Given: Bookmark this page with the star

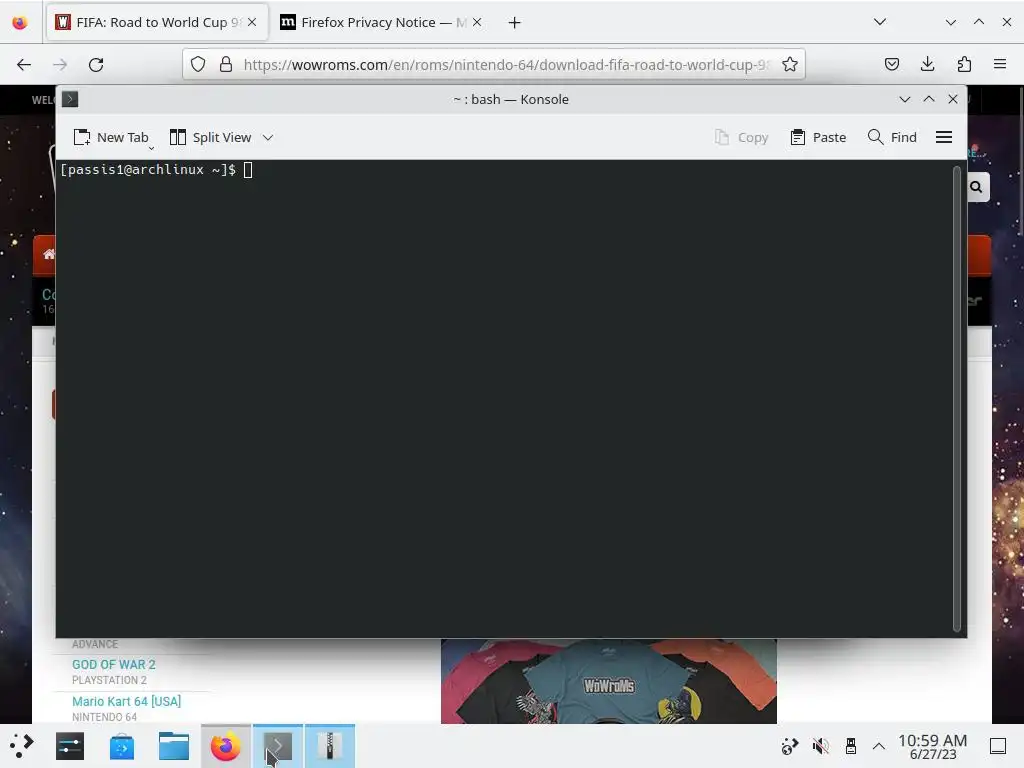Looking at the screenshot, I should point(790,64).
